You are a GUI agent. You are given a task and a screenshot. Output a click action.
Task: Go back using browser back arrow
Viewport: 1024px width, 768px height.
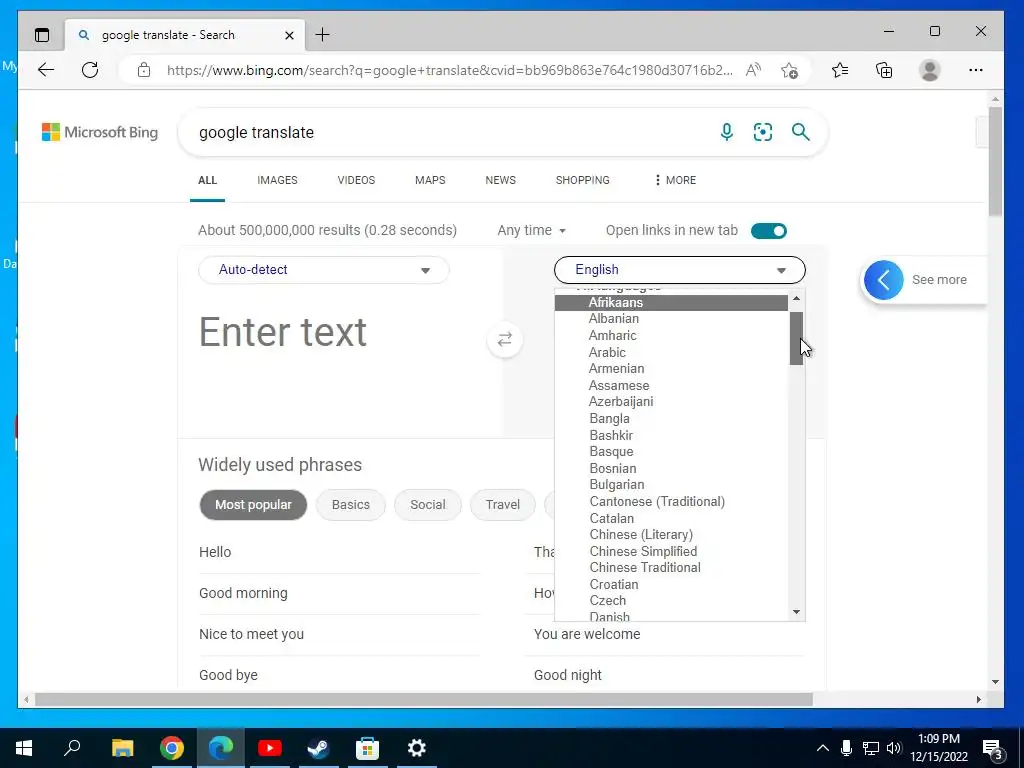coord(46,70)
